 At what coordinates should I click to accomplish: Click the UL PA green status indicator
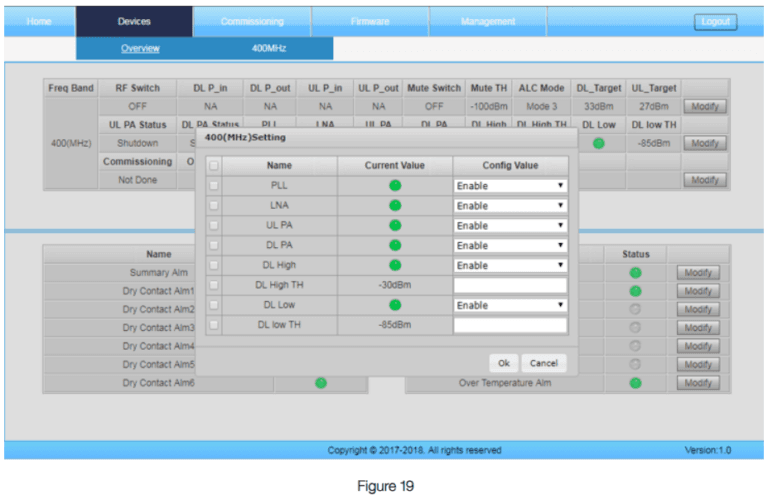[395, 225]
